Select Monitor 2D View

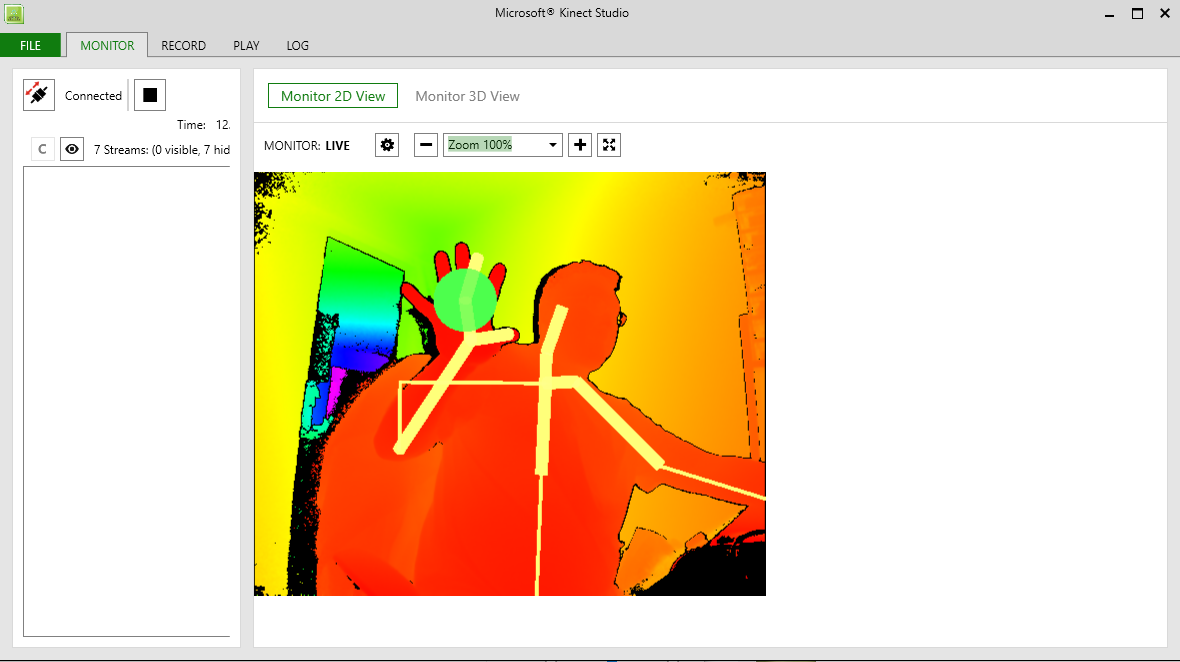pos(333,96)
